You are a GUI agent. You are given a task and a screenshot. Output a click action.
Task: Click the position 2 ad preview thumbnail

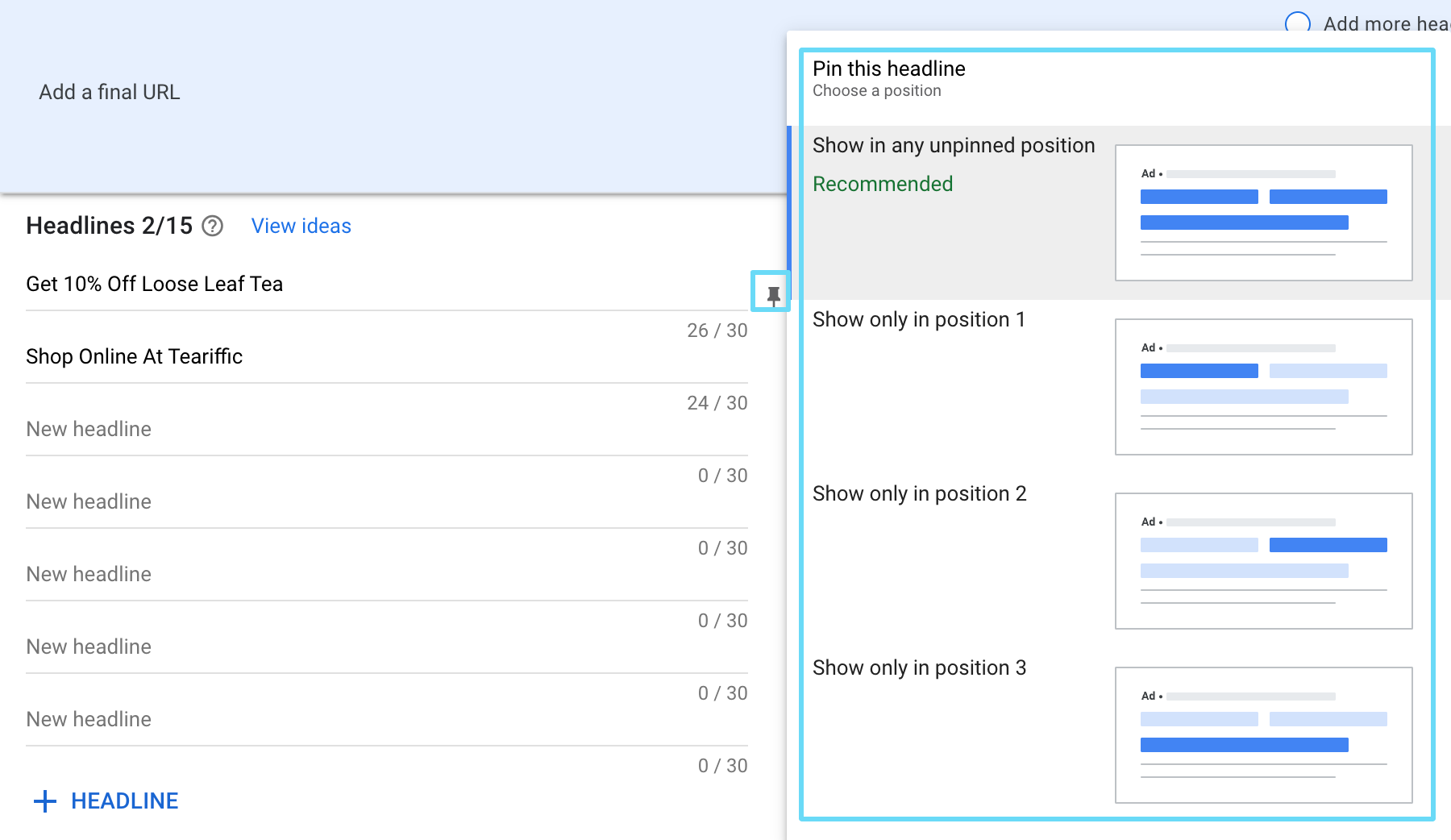tap(1263, 561)
